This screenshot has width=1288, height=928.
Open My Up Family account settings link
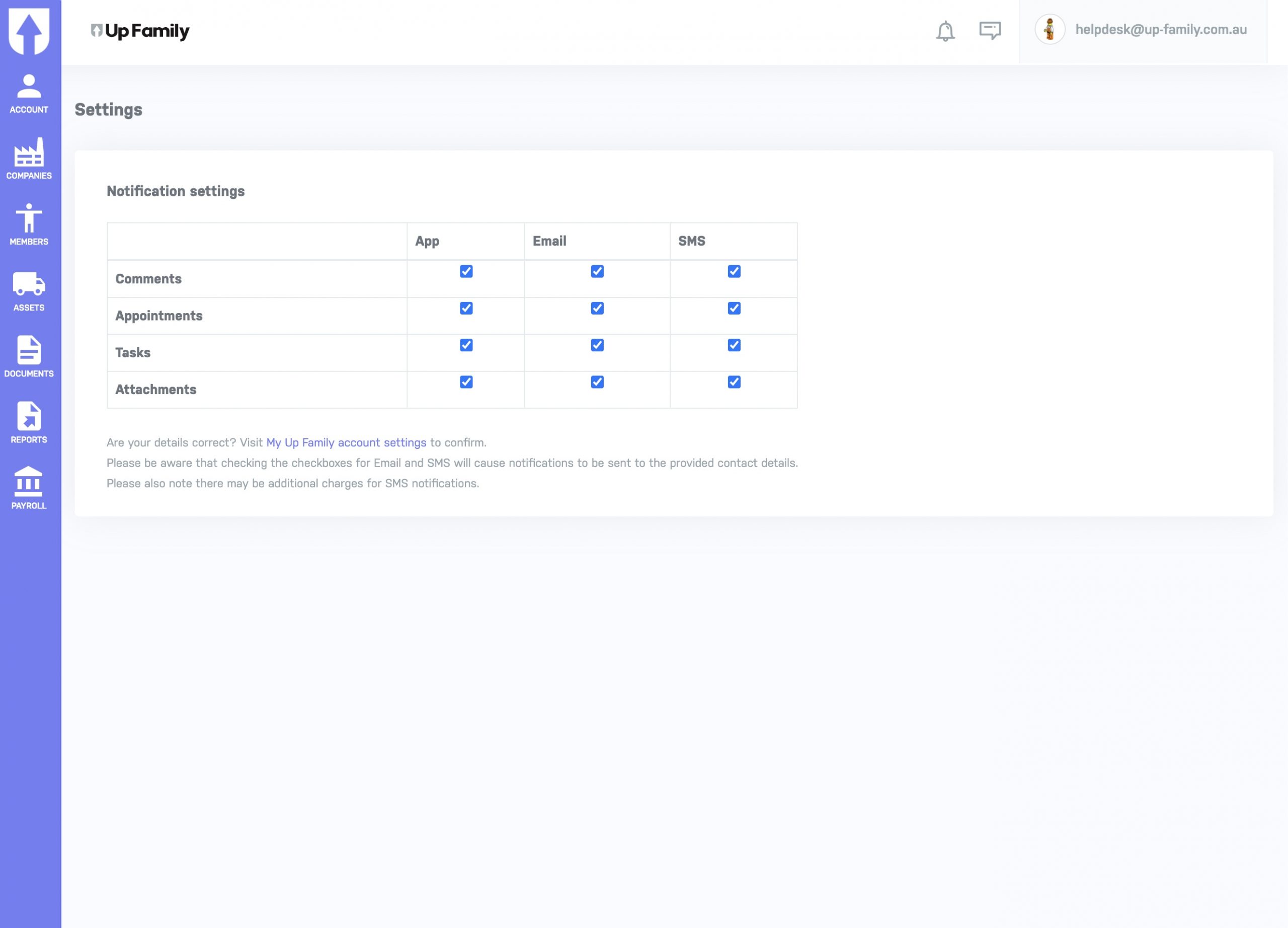tap(346, 442)
